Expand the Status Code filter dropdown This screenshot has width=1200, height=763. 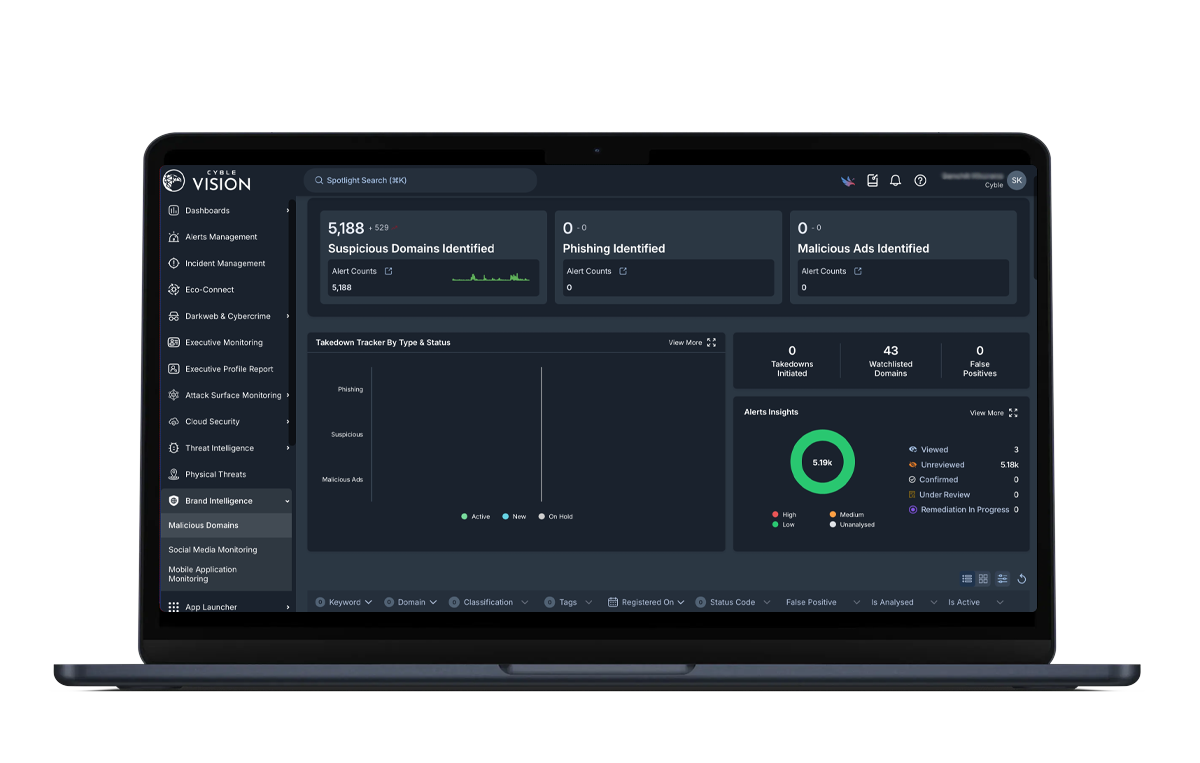coord(734,603)
